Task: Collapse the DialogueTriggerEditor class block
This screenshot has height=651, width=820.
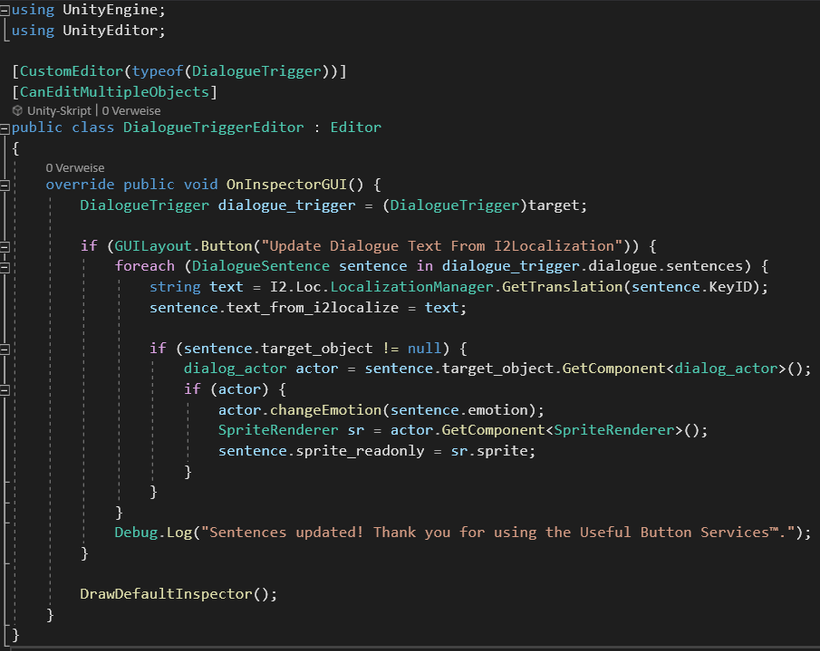Action: (x=5, y=128)
